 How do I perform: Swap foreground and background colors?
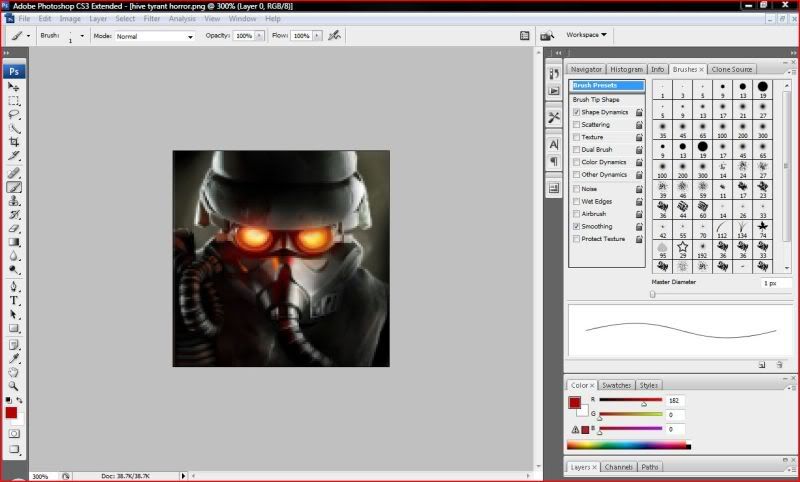19,400
